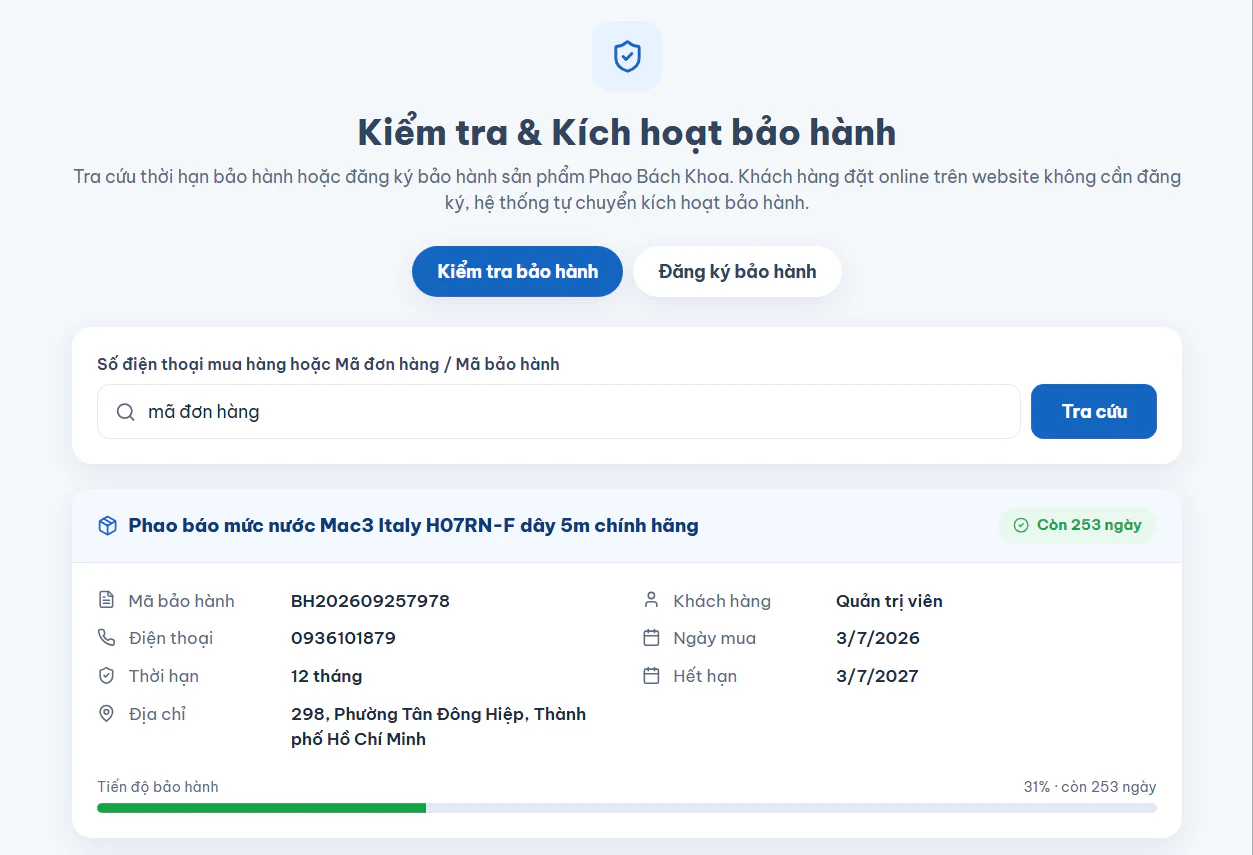Click the magnifier icon in search field

click(125, 412)
